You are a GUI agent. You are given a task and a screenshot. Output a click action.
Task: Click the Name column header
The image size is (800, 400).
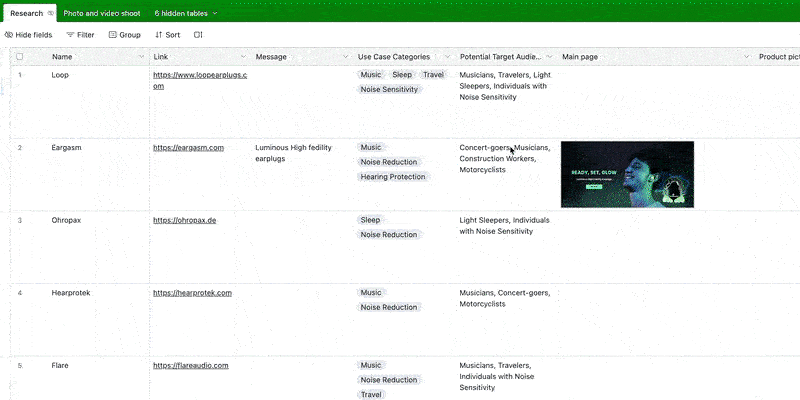[x=98, y=57]
